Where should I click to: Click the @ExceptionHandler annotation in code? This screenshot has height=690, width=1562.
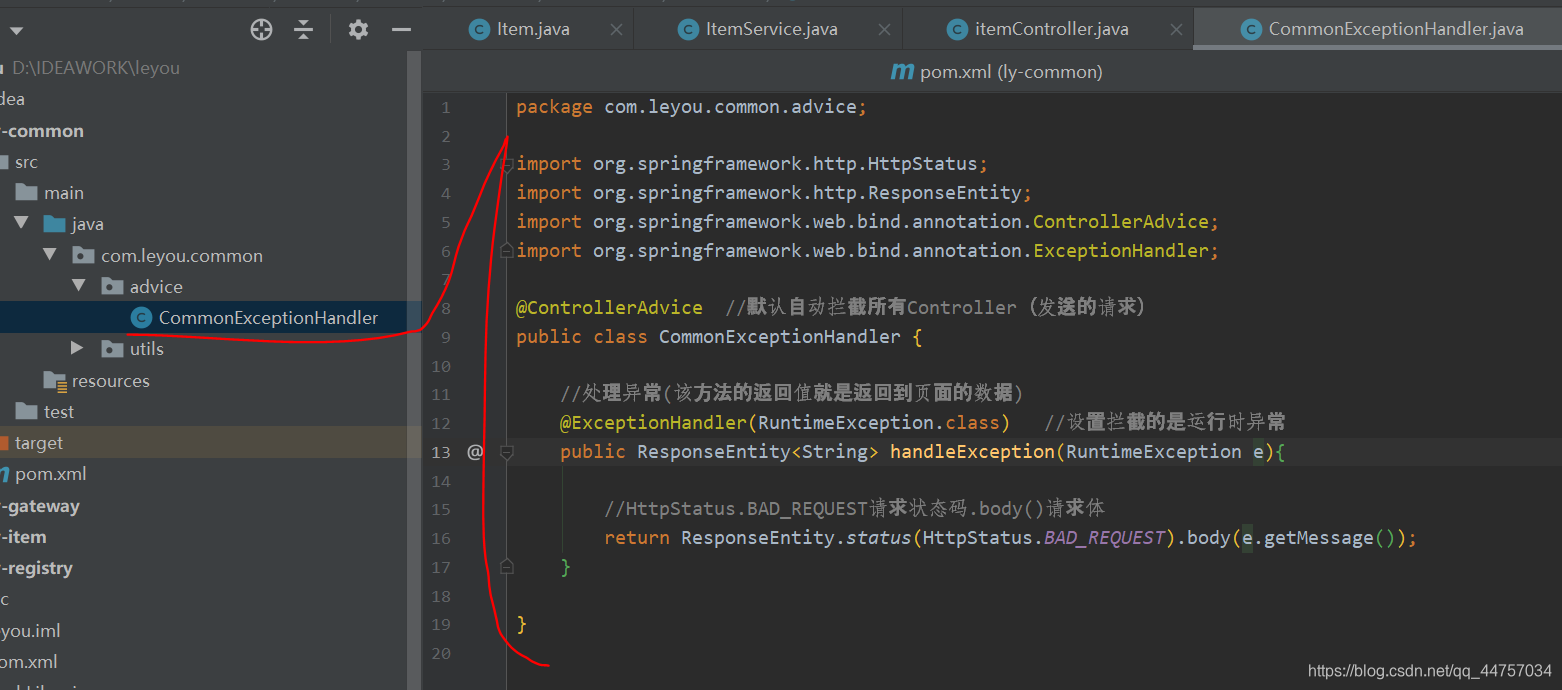653,423
